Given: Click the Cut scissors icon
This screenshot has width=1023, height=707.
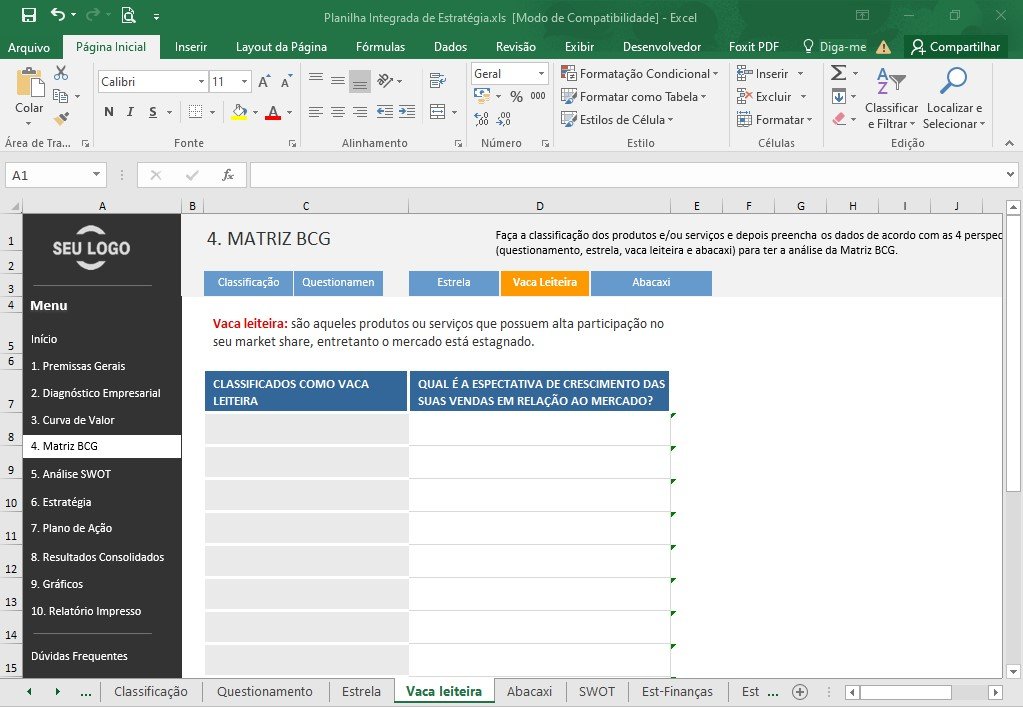Looking at the screenshot, I should pos(61,72).
